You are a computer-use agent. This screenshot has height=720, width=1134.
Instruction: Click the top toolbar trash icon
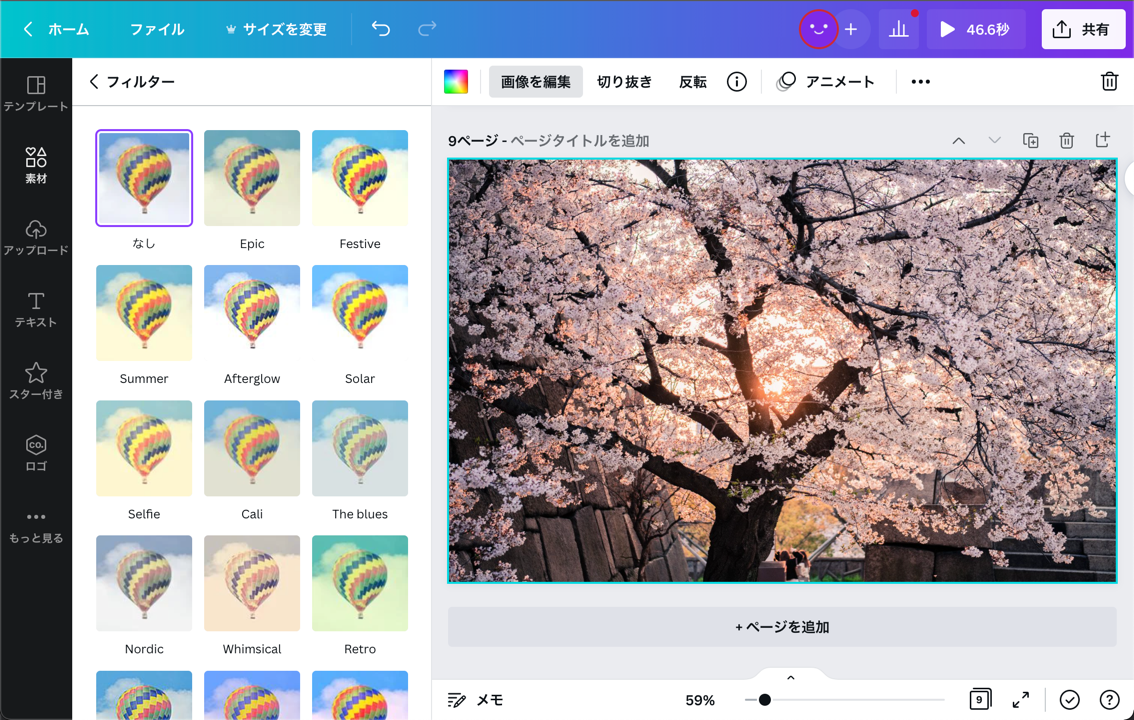coord(1109,81)
